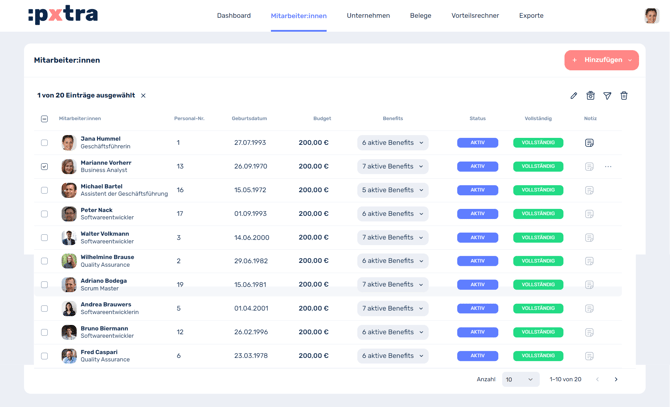This screenshot has width=670, height=407.
Task: Expand Jana Hummel's '6 aktive Benefits' dropdown
Action: click(392, 143)
